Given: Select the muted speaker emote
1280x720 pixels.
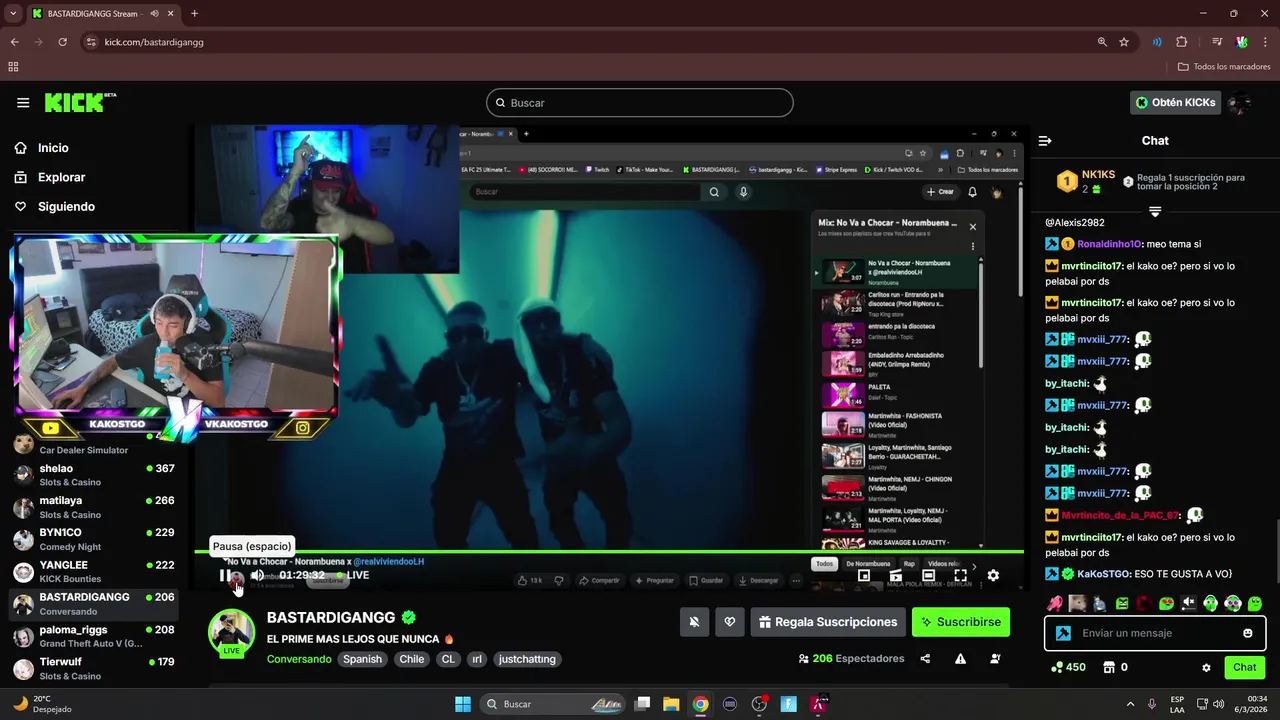Looking at the screenshot, I should pyautogui.click(x=1189, y=603).
